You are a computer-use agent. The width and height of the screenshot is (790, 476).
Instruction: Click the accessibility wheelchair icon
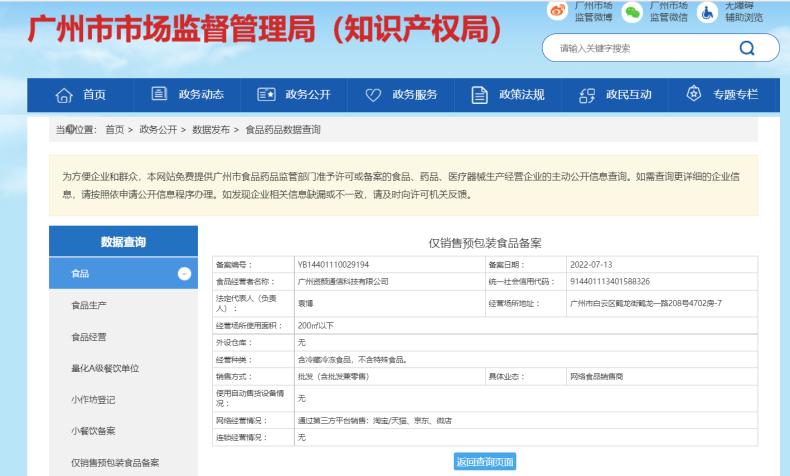pyautogui.click(x=707, y=12)
